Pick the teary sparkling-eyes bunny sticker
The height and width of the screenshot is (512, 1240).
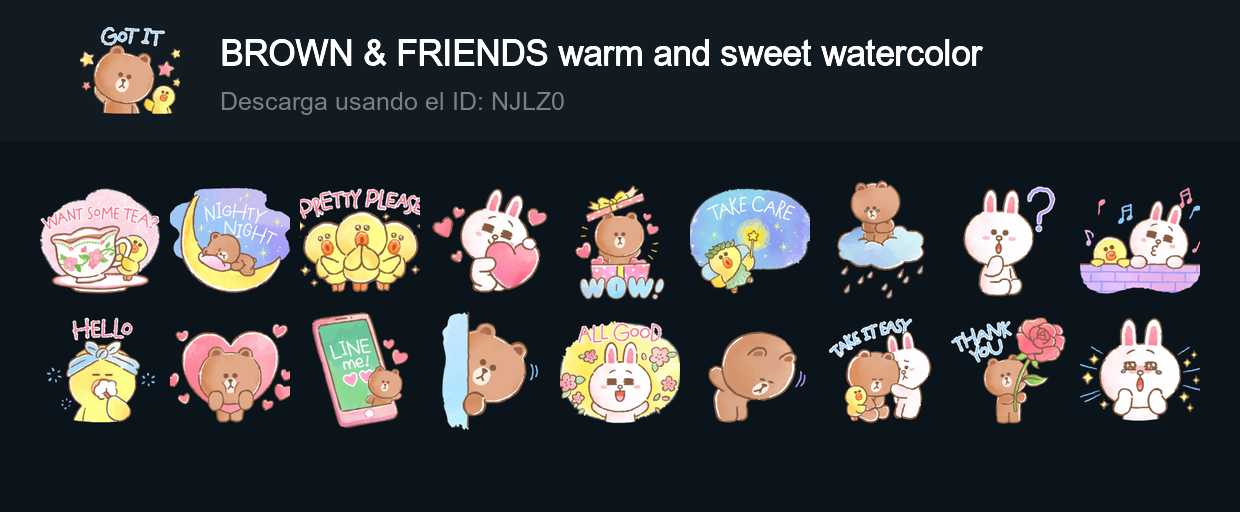(x=1140, y=369)
